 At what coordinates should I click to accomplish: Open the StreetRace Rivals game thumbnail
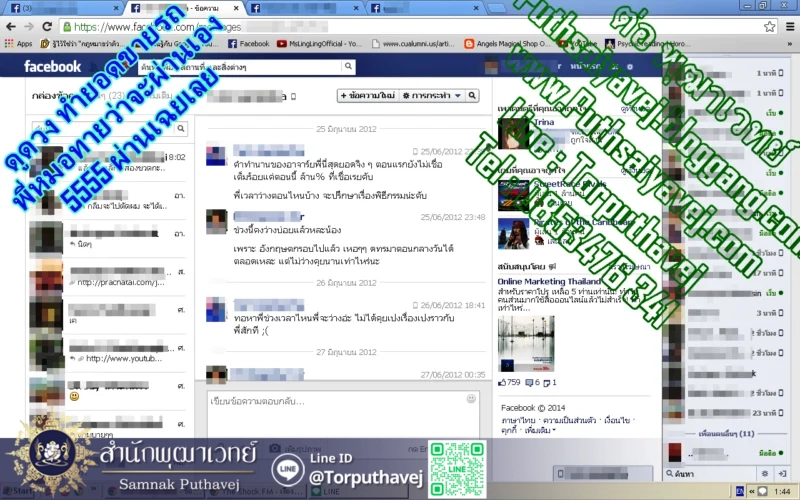click(513, 196)
